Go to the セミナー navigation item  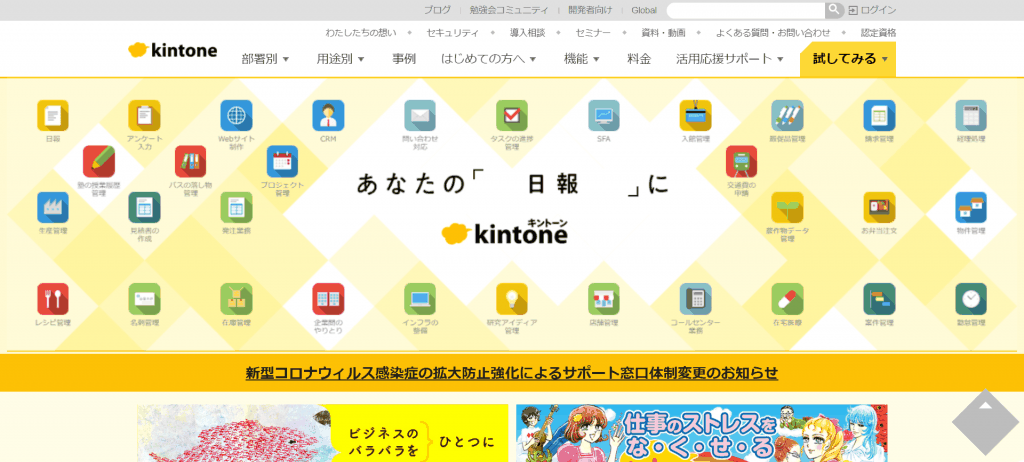click(x=593, y=33)
